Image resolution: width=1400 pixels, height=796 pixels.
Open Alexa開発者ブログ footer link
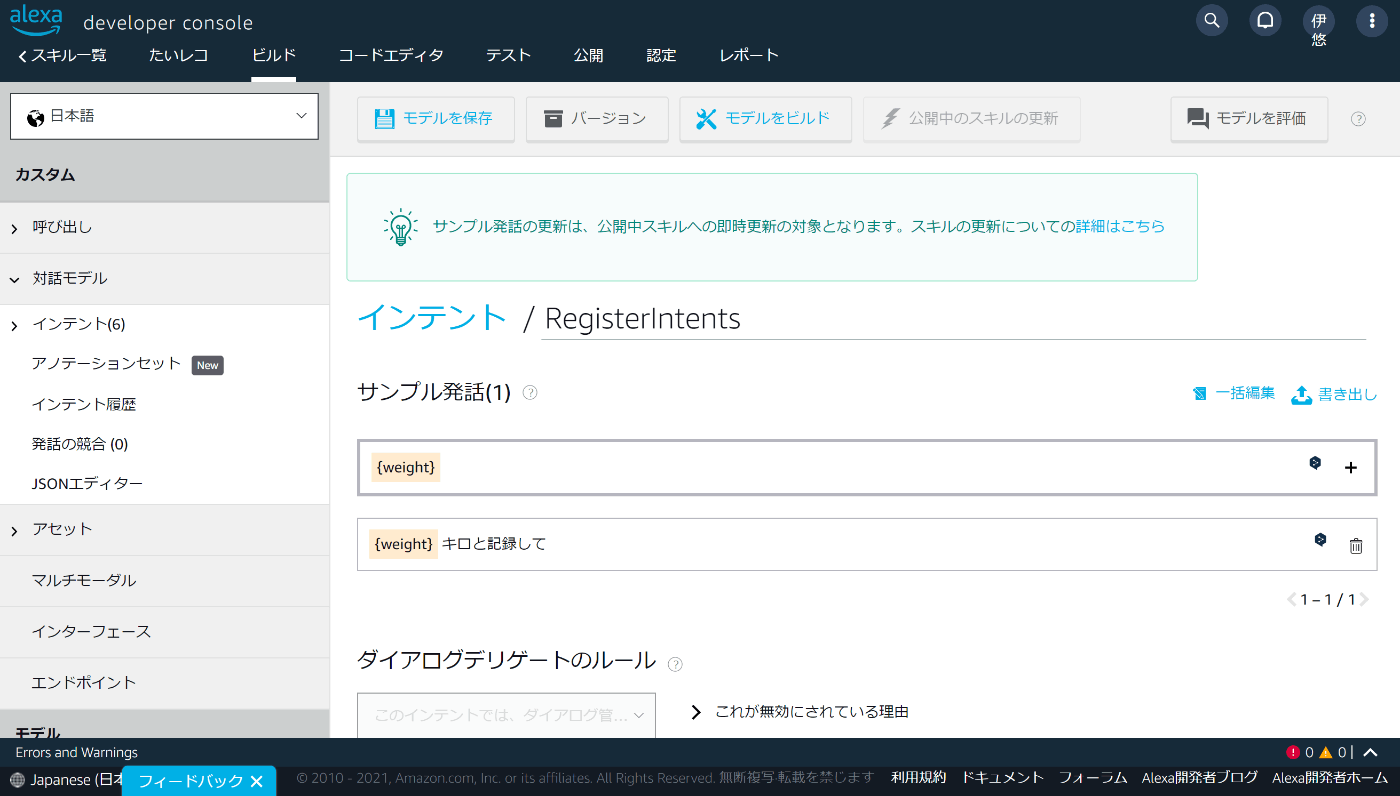(1200, 777)
